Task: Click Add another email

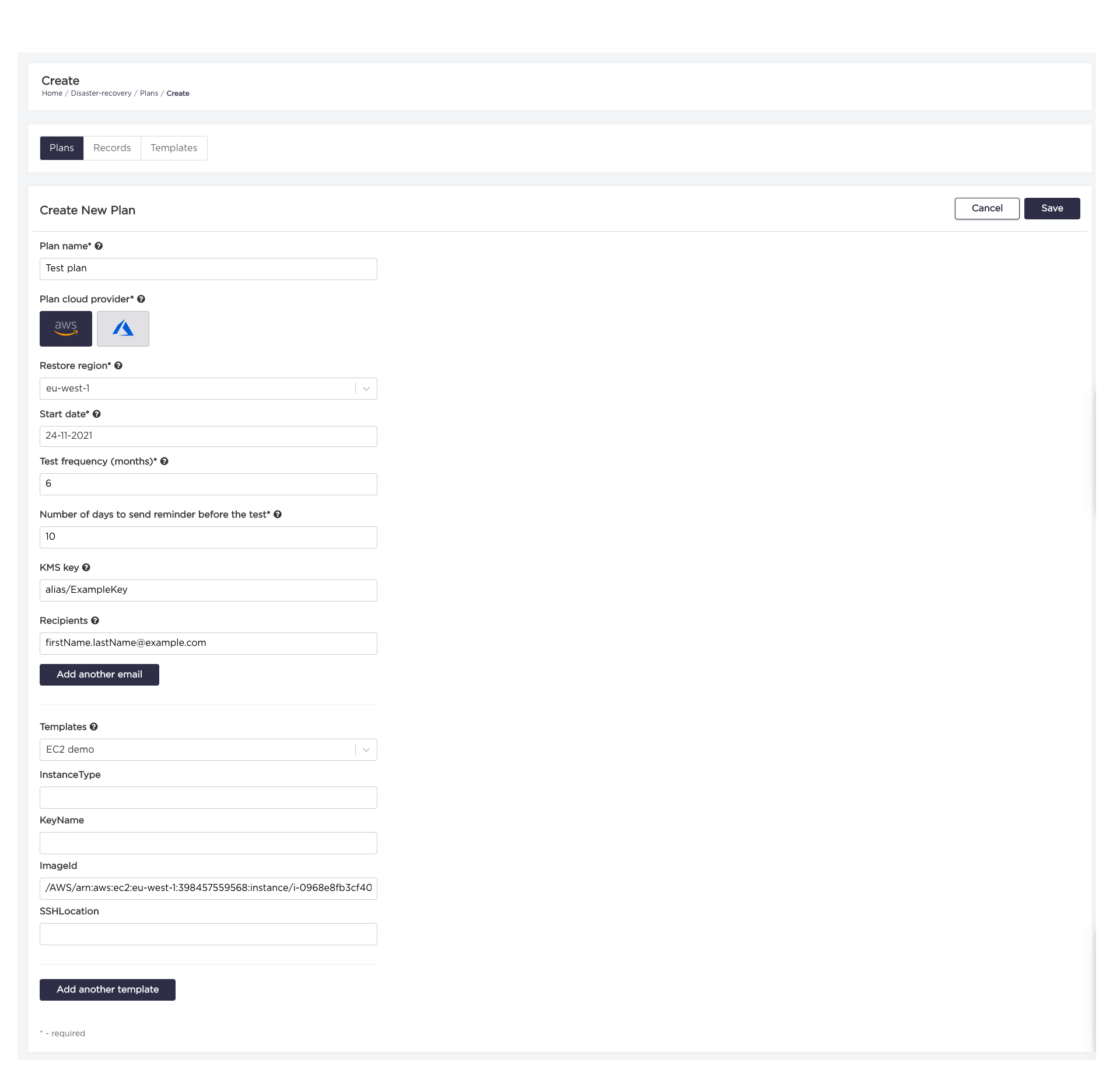Action: pyautogui.click(x=99, y=674)
